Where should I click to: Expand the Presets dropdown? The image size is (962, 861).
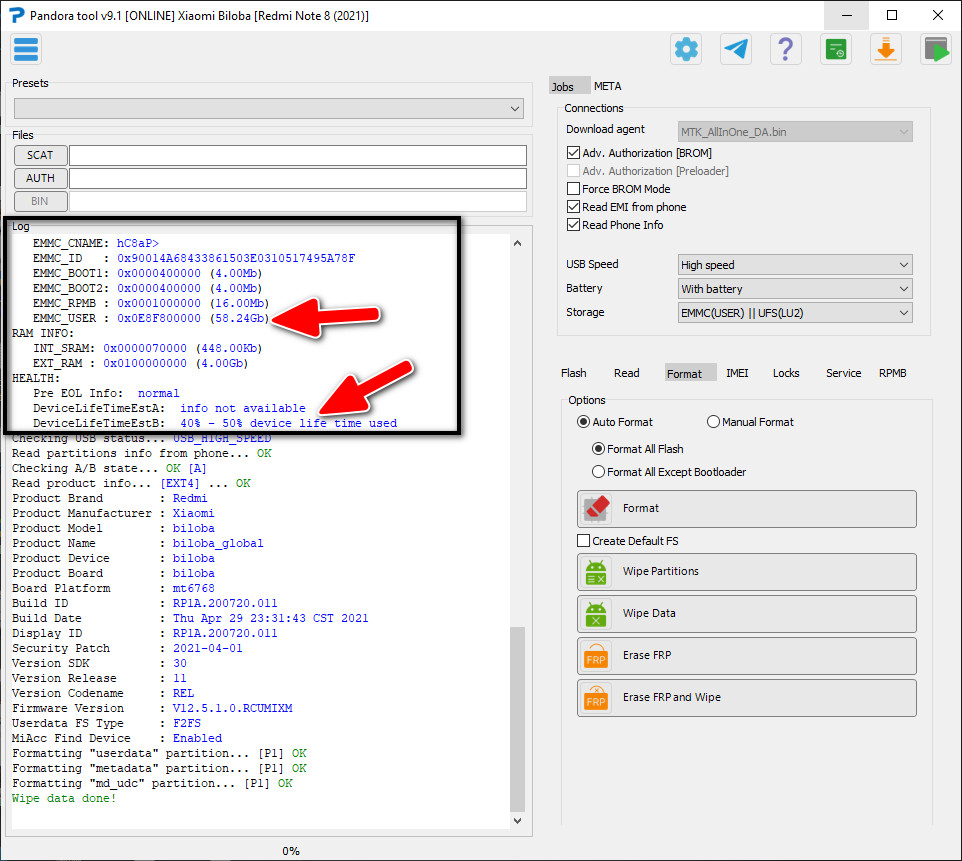(269, 109)
